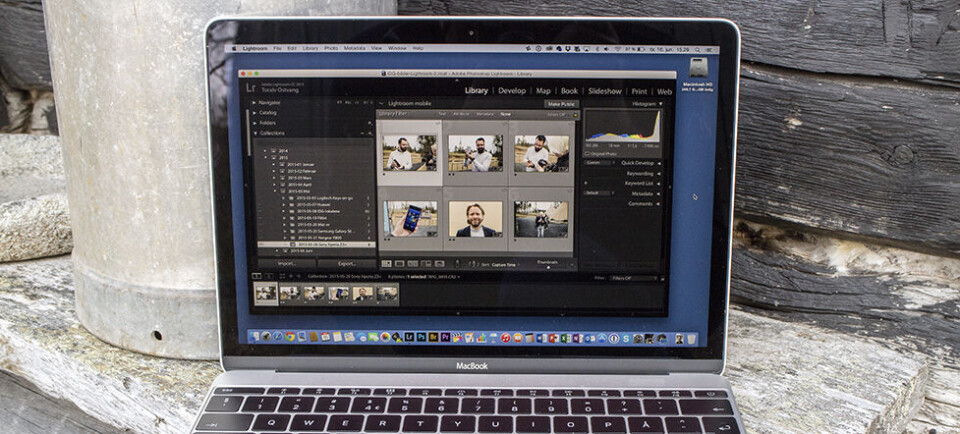Viewport: 960px width, 434px height.
Task: Select the Painter spray can tool
Action: pyautogui.click(x=457, y=263)
